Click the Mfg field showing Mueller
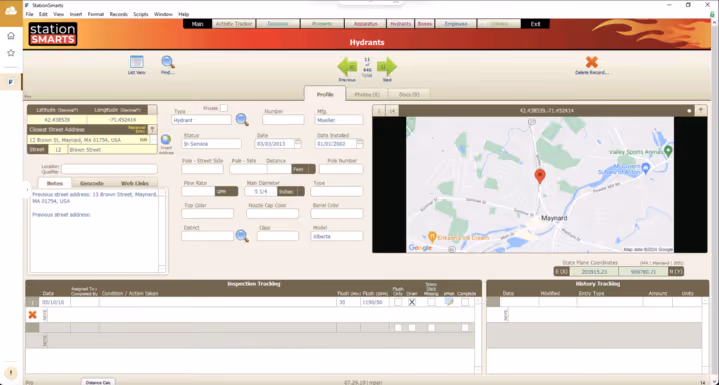The width and height of the screenshot is (719, 385). pyautogui.click(x=339, y=120)
